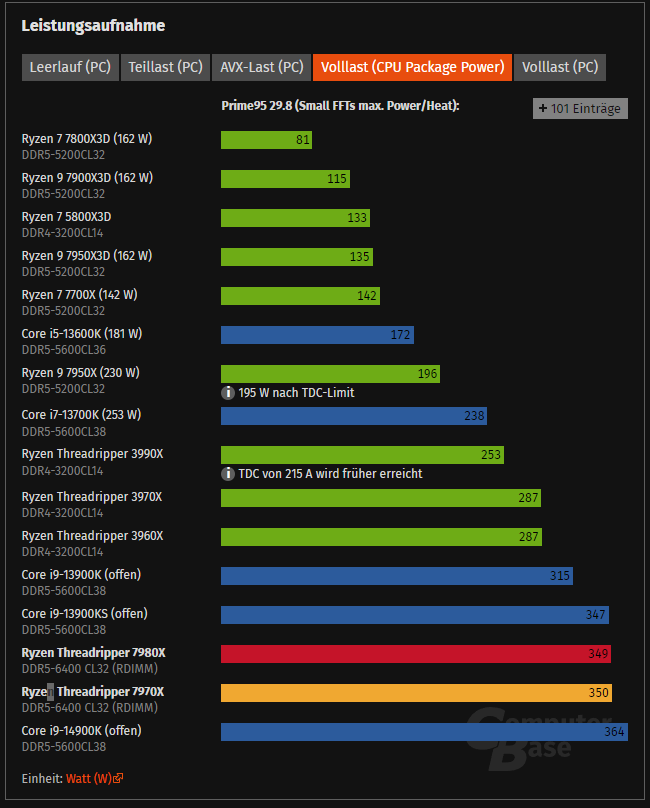This screenshot has height=808, width=650.
Task: Select the Ryzen 7 7700X (142 W) label
Action: pyautogui.click(x=79, y=295)
